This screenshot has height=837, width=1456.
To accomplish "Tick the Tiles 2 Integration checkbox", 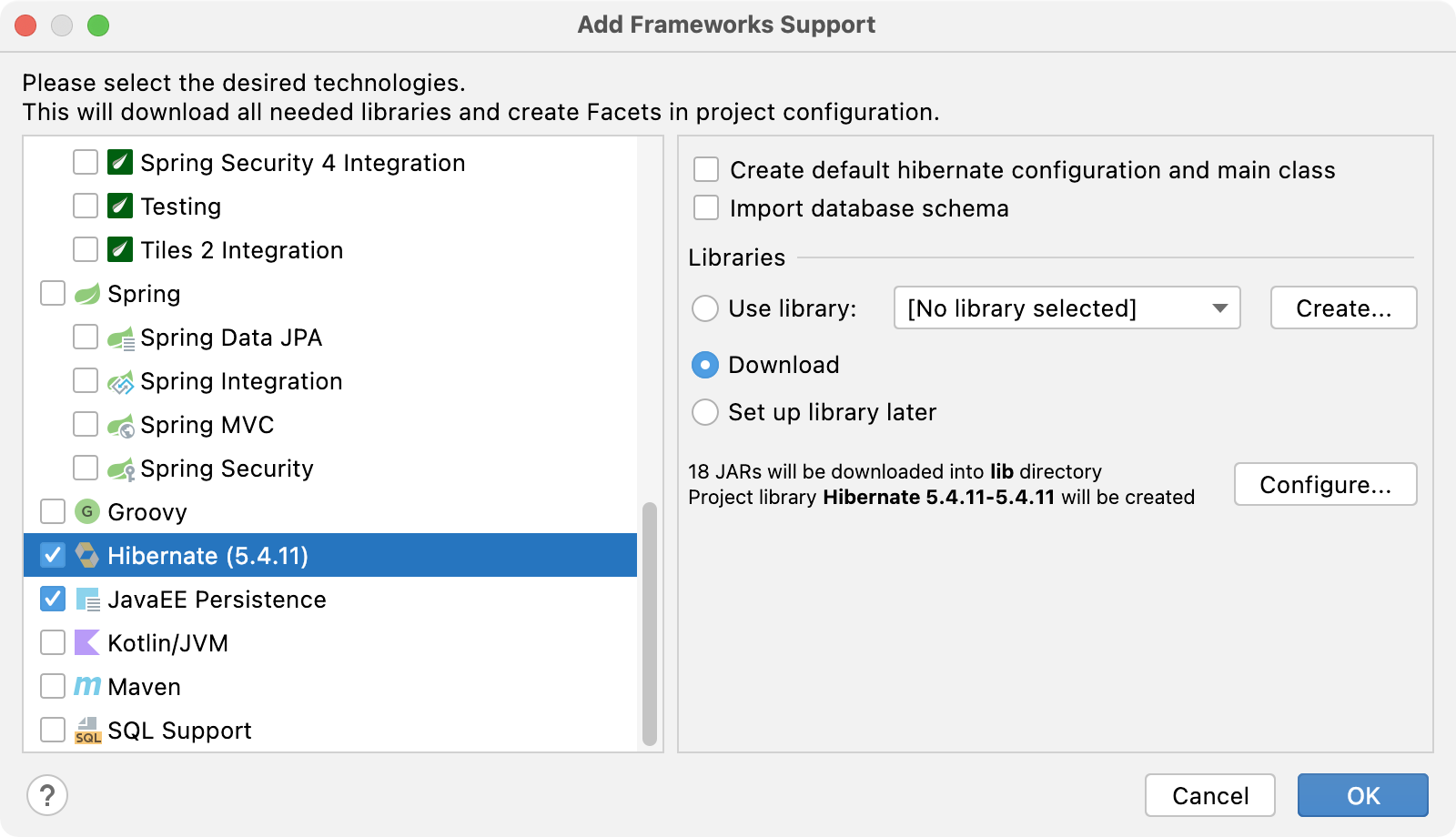I will [x=86, y=249].
